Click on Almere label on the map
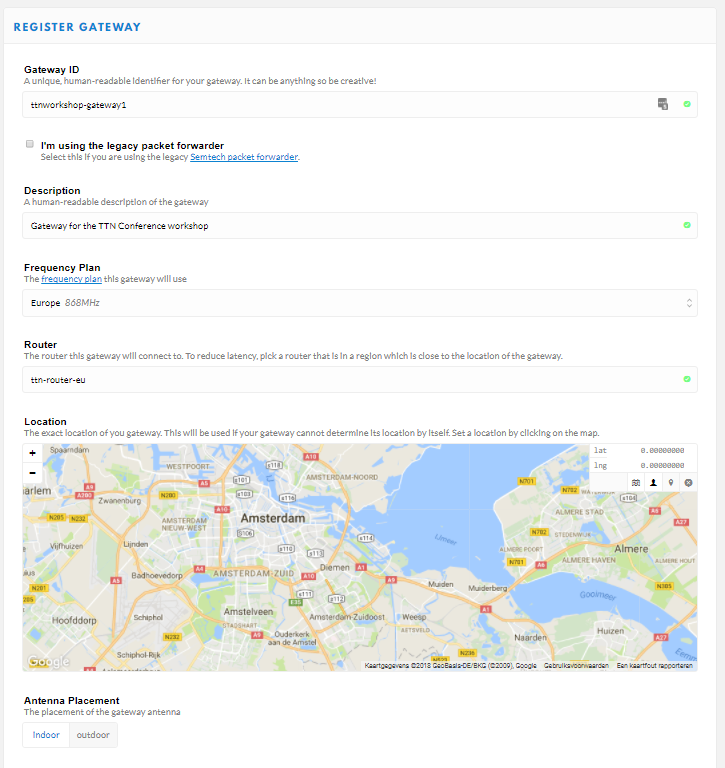 (631, 549)
